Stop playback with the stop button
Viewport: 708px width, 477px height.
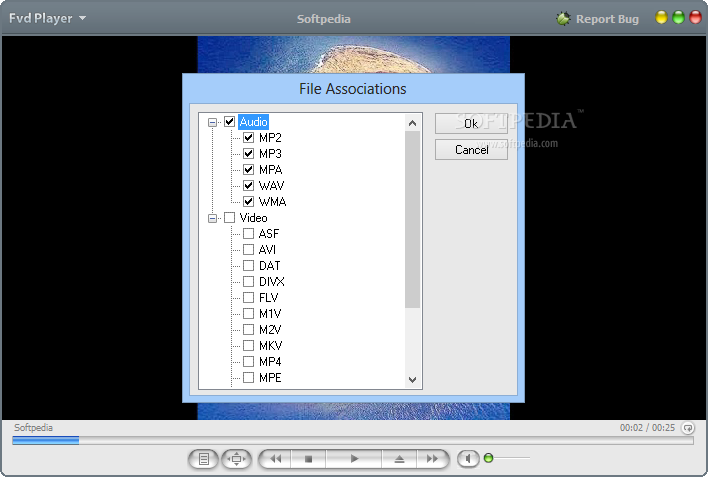(308, 459)
